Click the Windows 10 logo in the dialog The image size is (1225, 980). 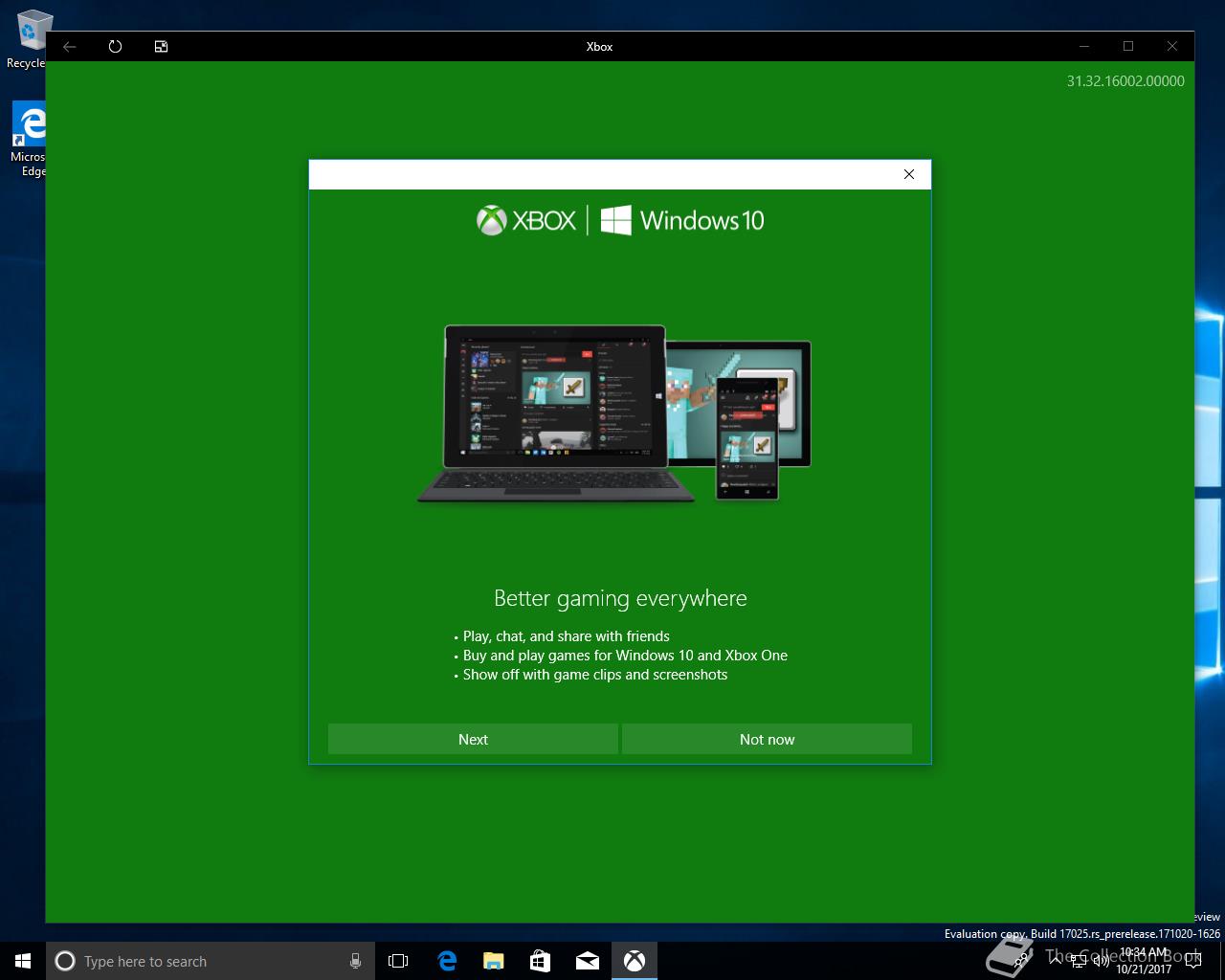682,220
